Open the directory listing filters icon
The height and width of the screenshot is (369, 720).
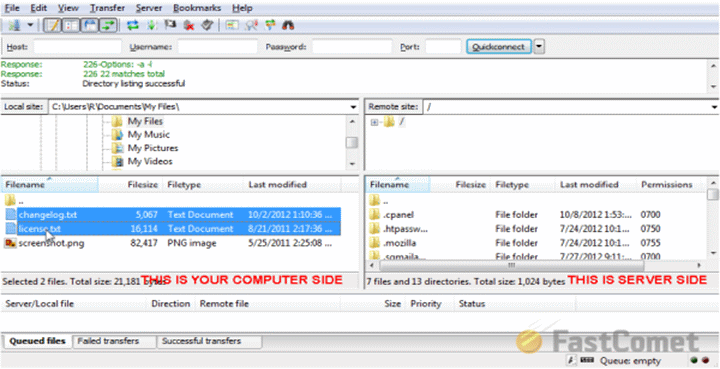pyautogui.click(x=232, y=25)
